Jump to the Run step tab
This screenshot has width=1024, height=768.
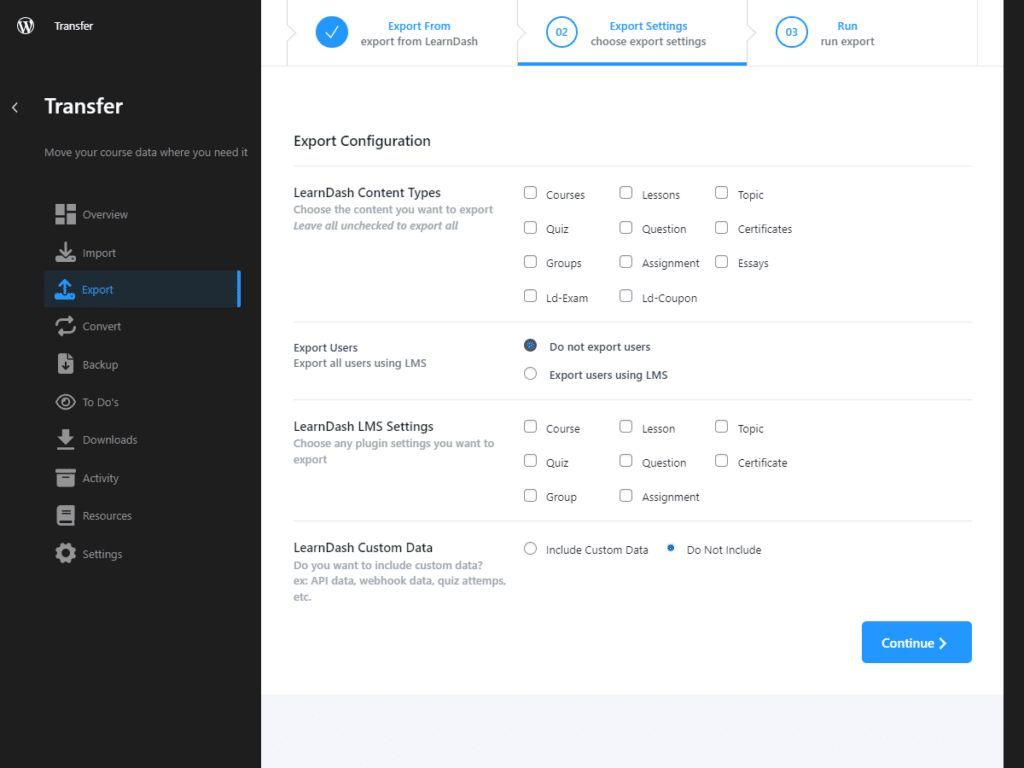[862, 33]
